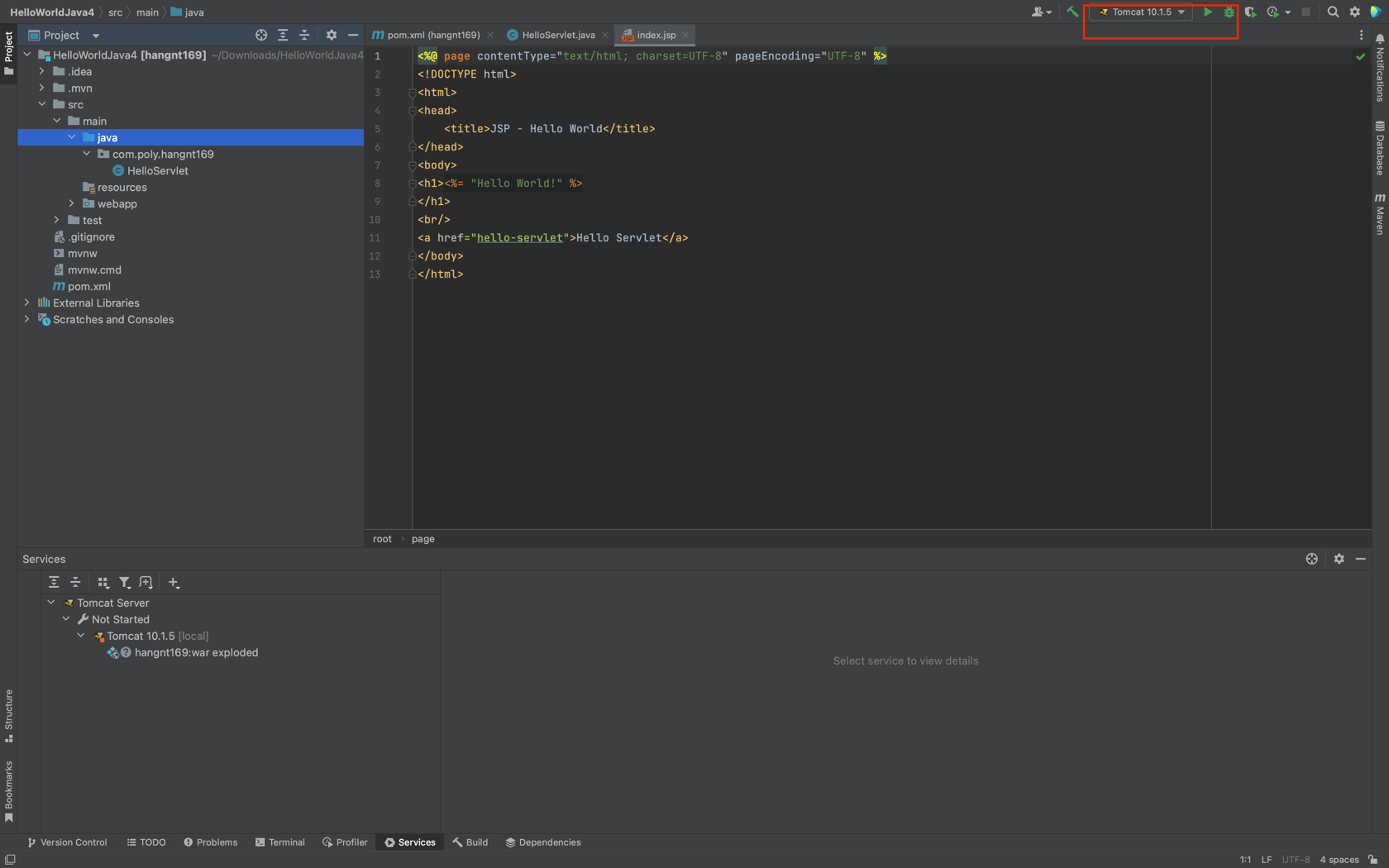Open Search Everywhere magnifier icon
This screenshot has height=868, width=1389.
[x=1333, y=12]
